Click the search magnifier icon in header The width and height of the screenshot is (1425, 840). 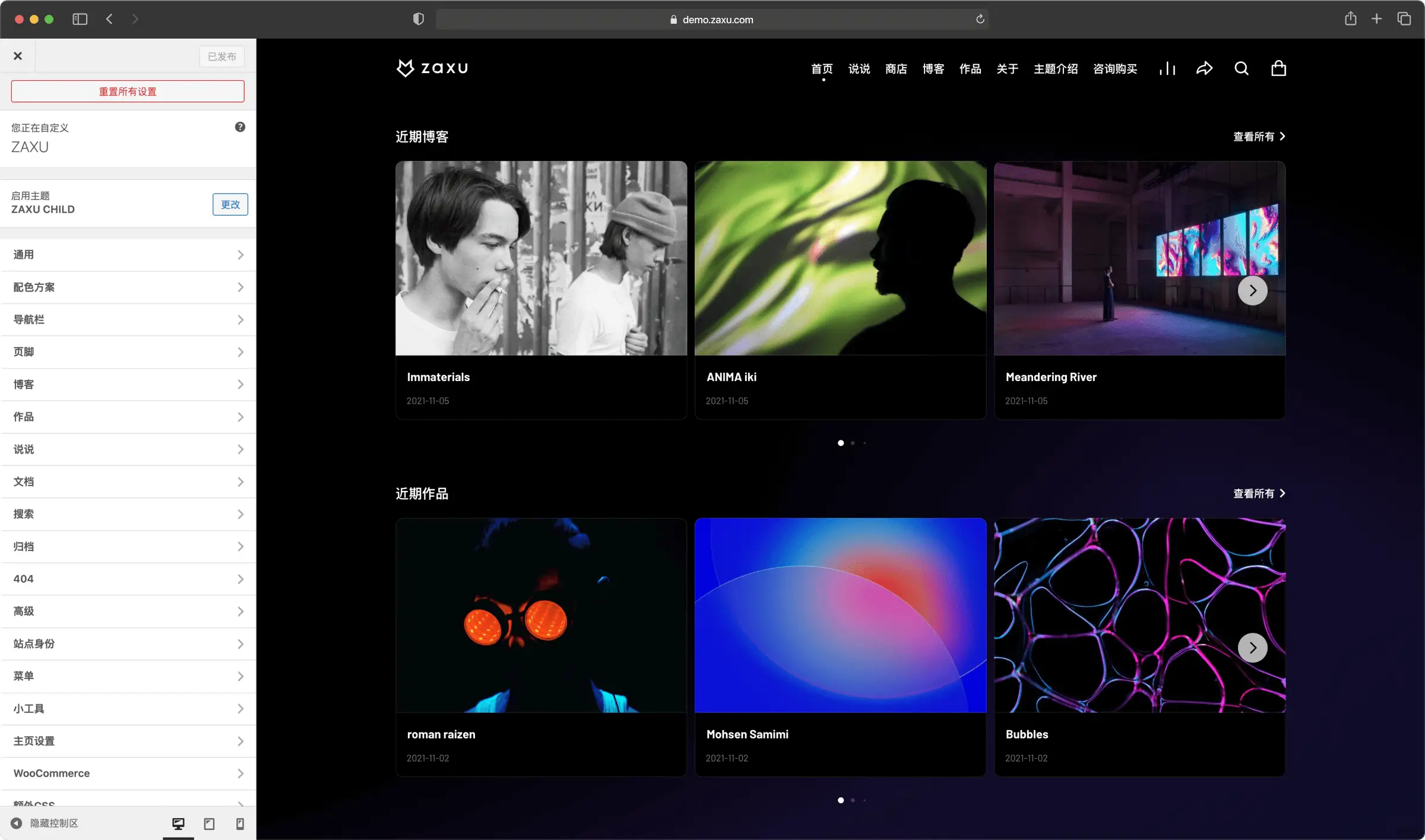pos(1241,68)
